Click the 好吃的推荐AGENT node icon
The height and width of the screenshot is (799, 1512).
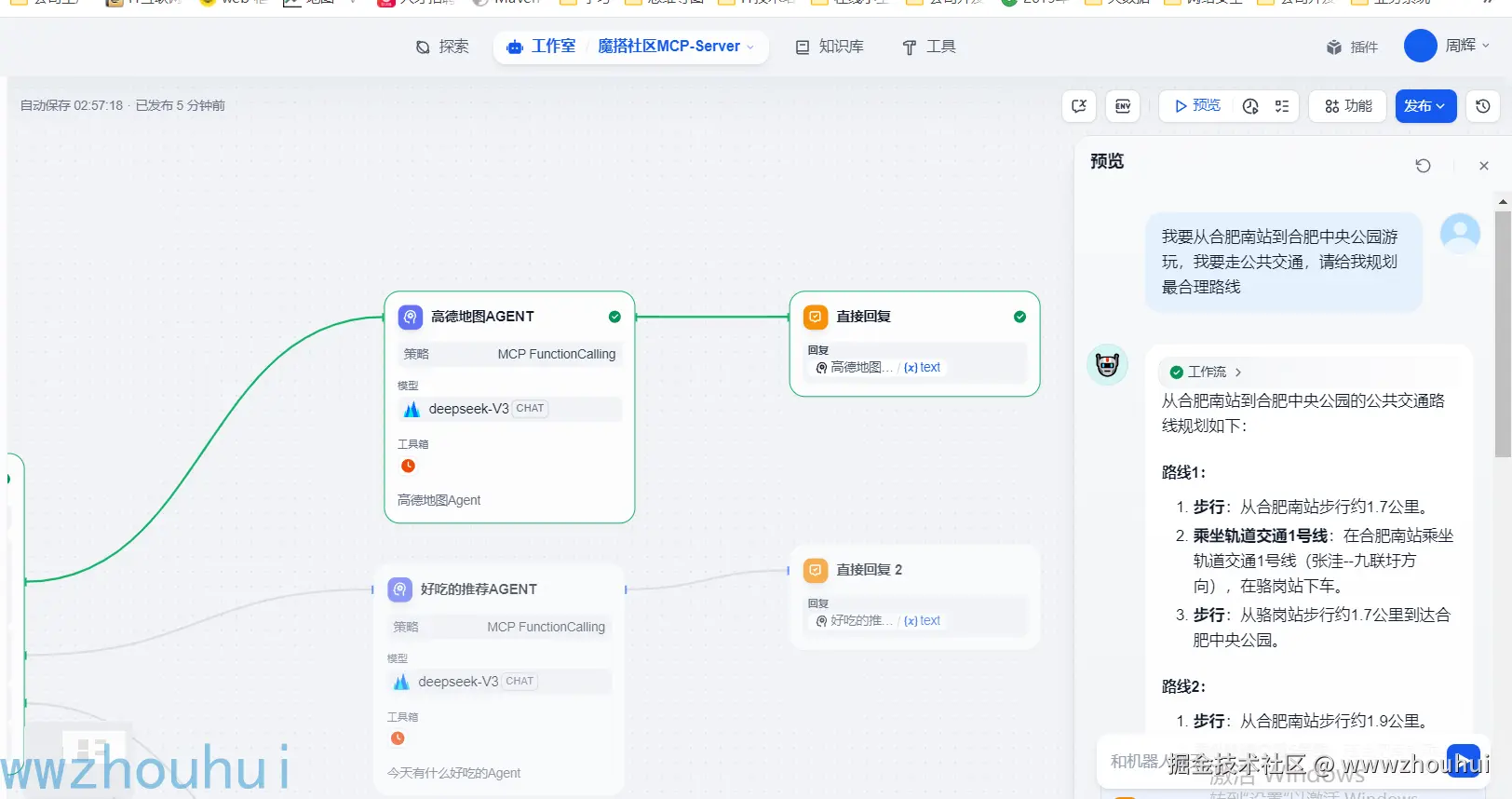tap(400, 589)
